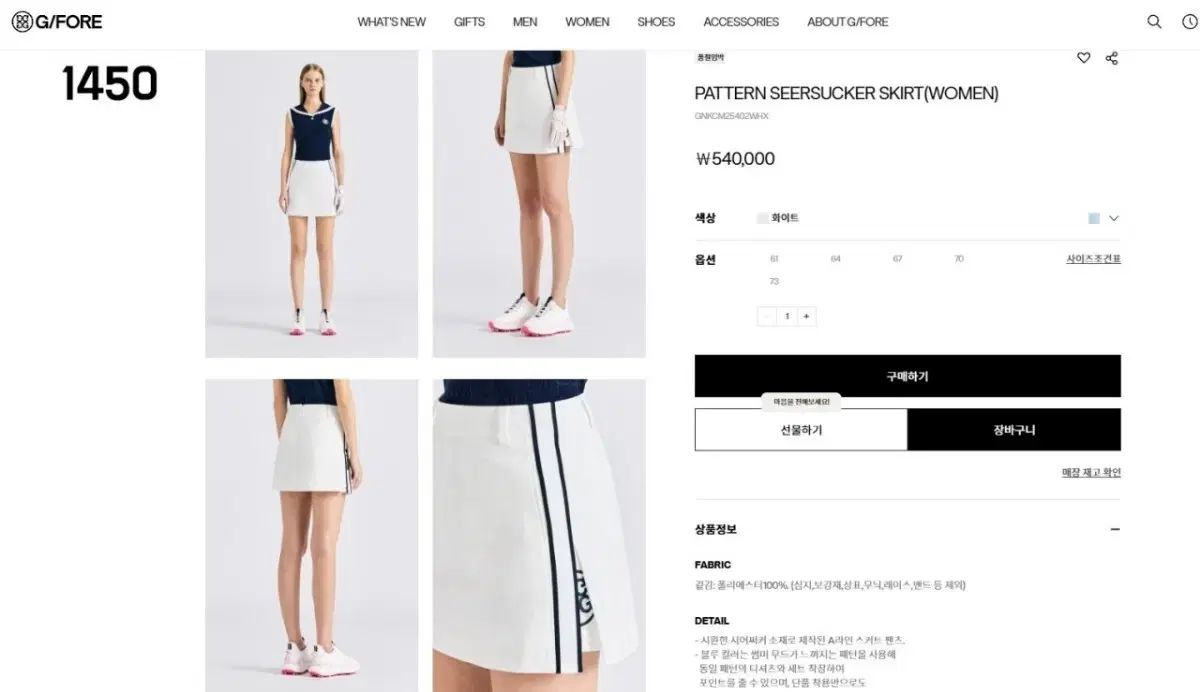Open the search magnifier icon
This screenshot has width=1200, height=692.
(x=1154, y=21)
